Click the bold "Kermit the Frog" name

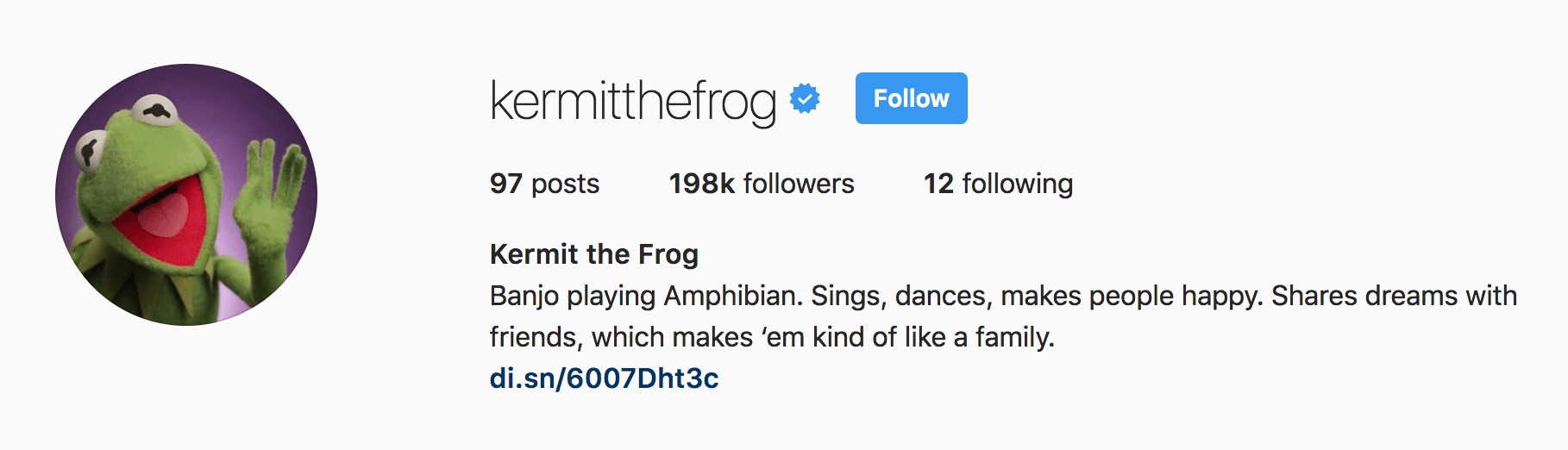point(593,254)
